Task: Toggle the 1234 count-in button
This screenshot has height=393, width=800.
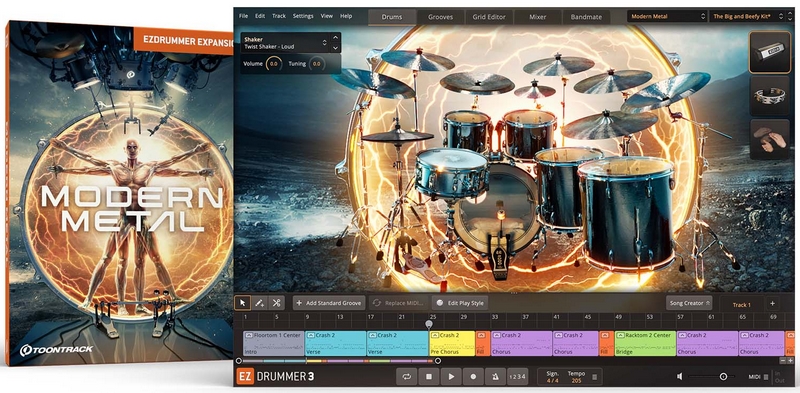Action: pyautogui.click(x=516, y=377)
